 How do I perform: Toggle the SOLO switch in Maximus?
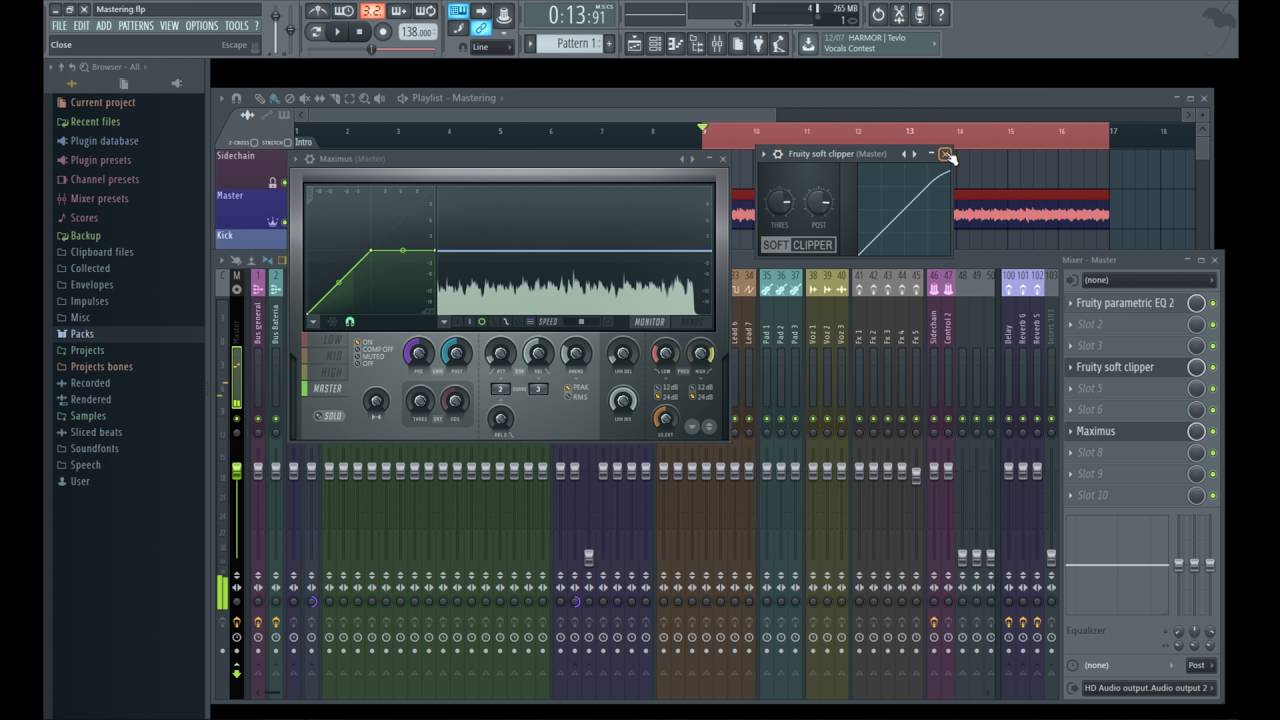[x=330, y=416]
